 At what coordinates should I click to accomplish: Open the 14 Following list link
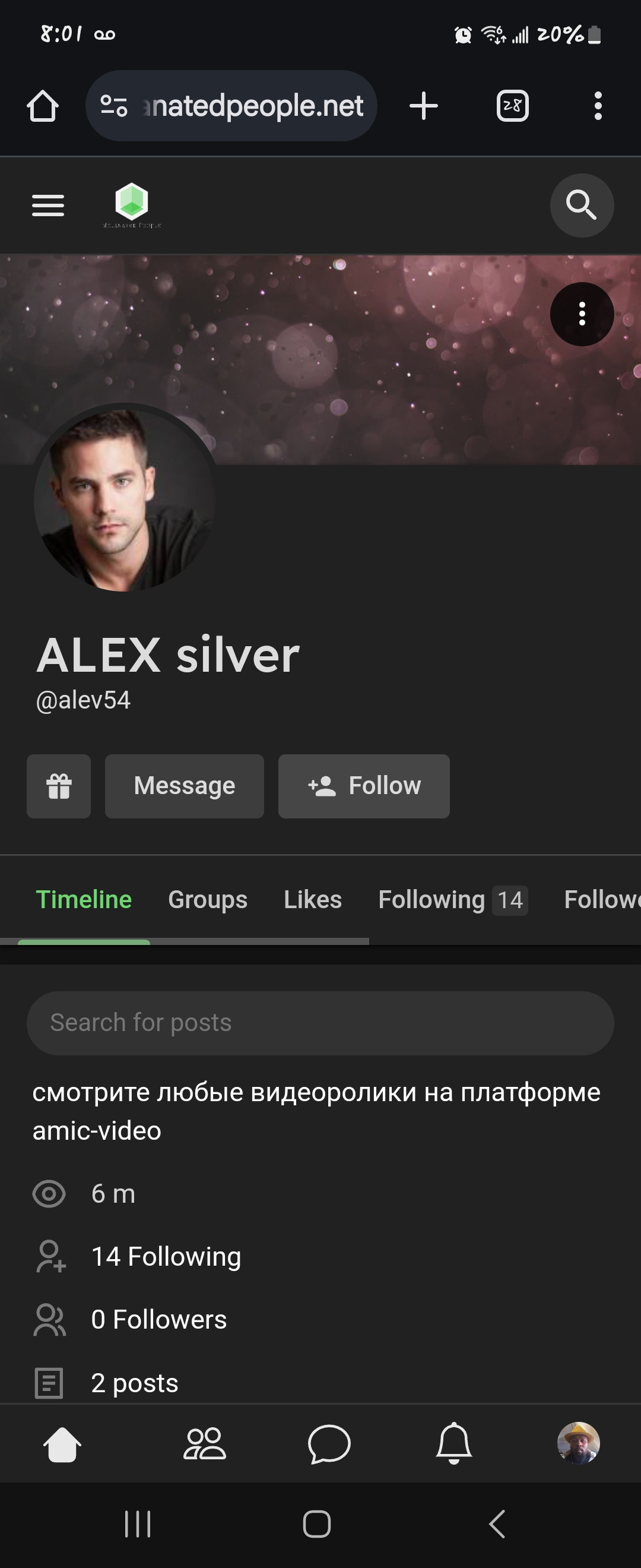coord(166,1256)
